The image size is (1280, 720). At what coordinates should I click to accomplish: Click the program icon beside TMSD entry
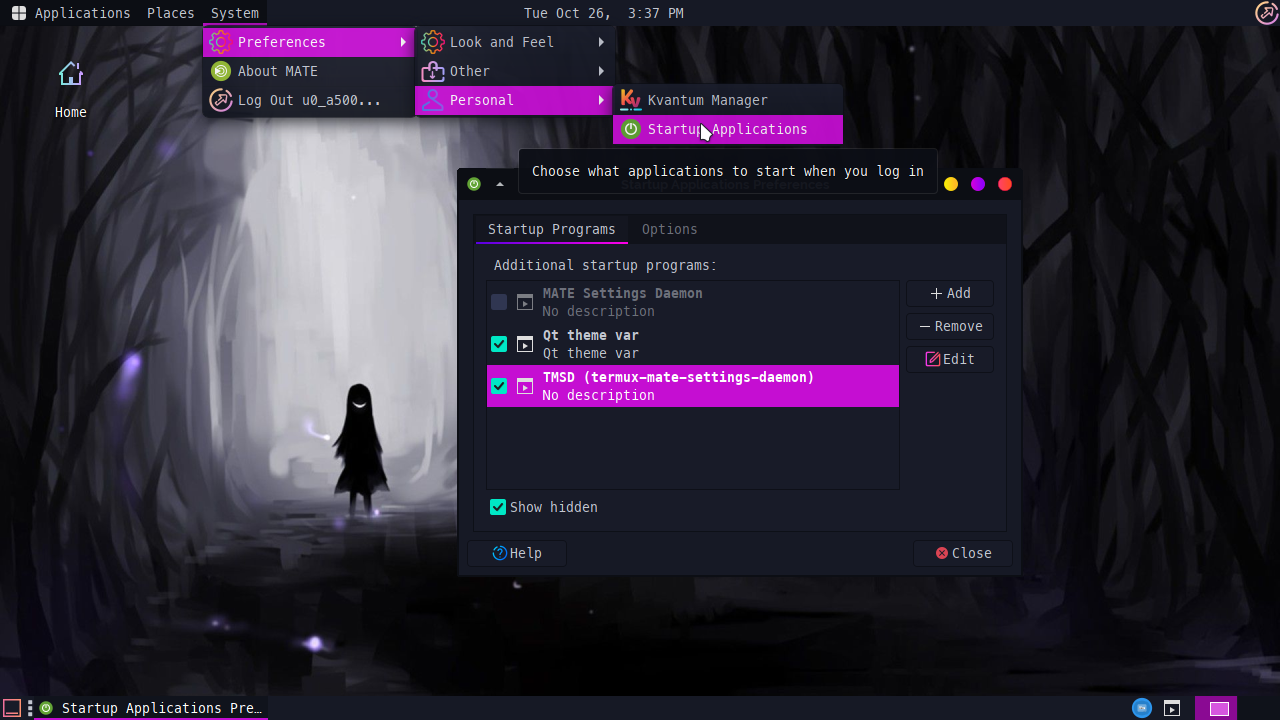point(525,386)
